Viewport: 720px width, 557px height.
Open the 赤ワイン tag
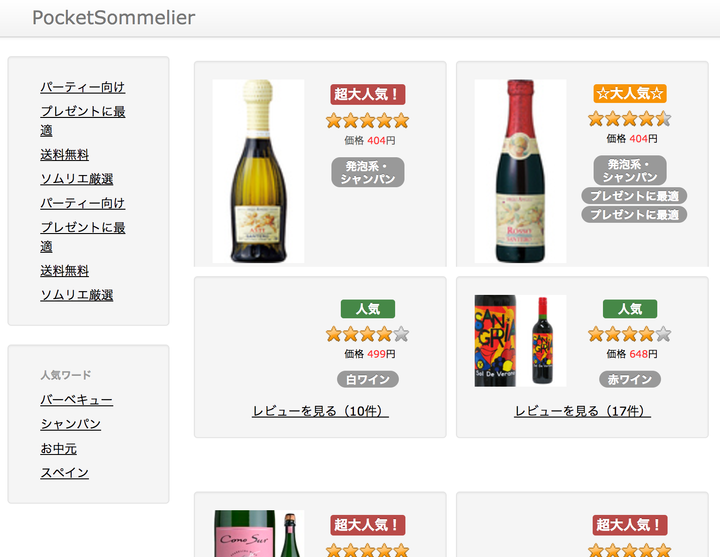tap(630, 379)
